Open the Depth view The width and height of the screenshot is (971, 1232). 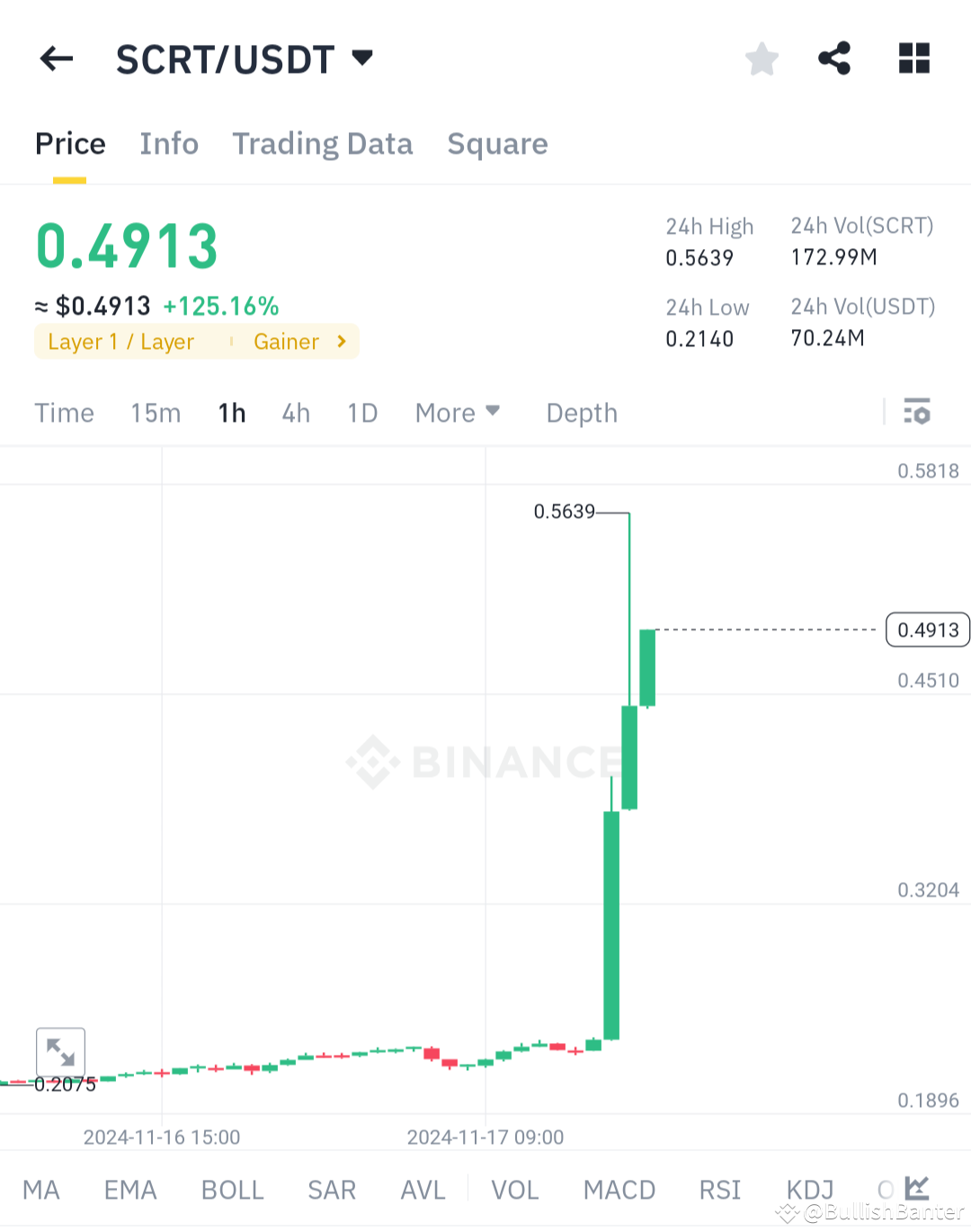581,413
